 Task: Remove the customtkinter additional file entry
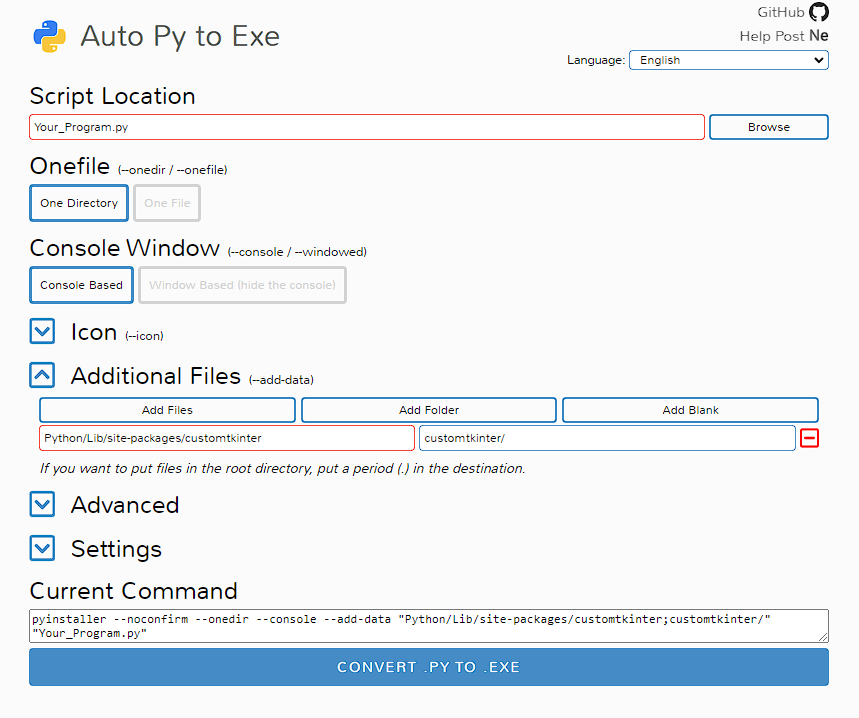(x=809, y=438)
